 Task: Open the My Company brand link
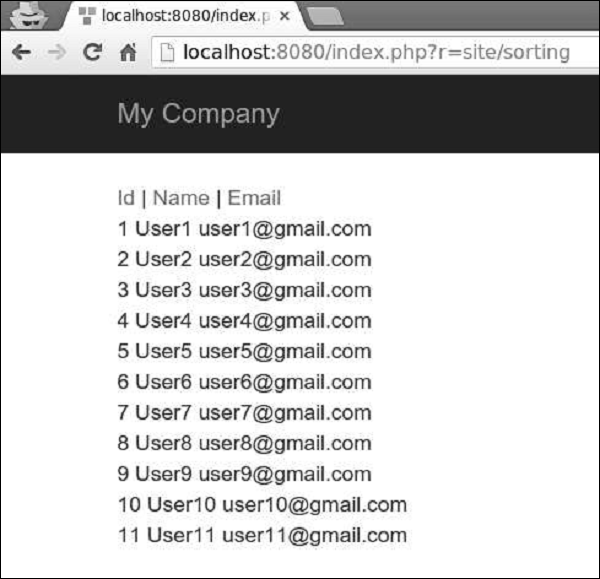(198, 114)
